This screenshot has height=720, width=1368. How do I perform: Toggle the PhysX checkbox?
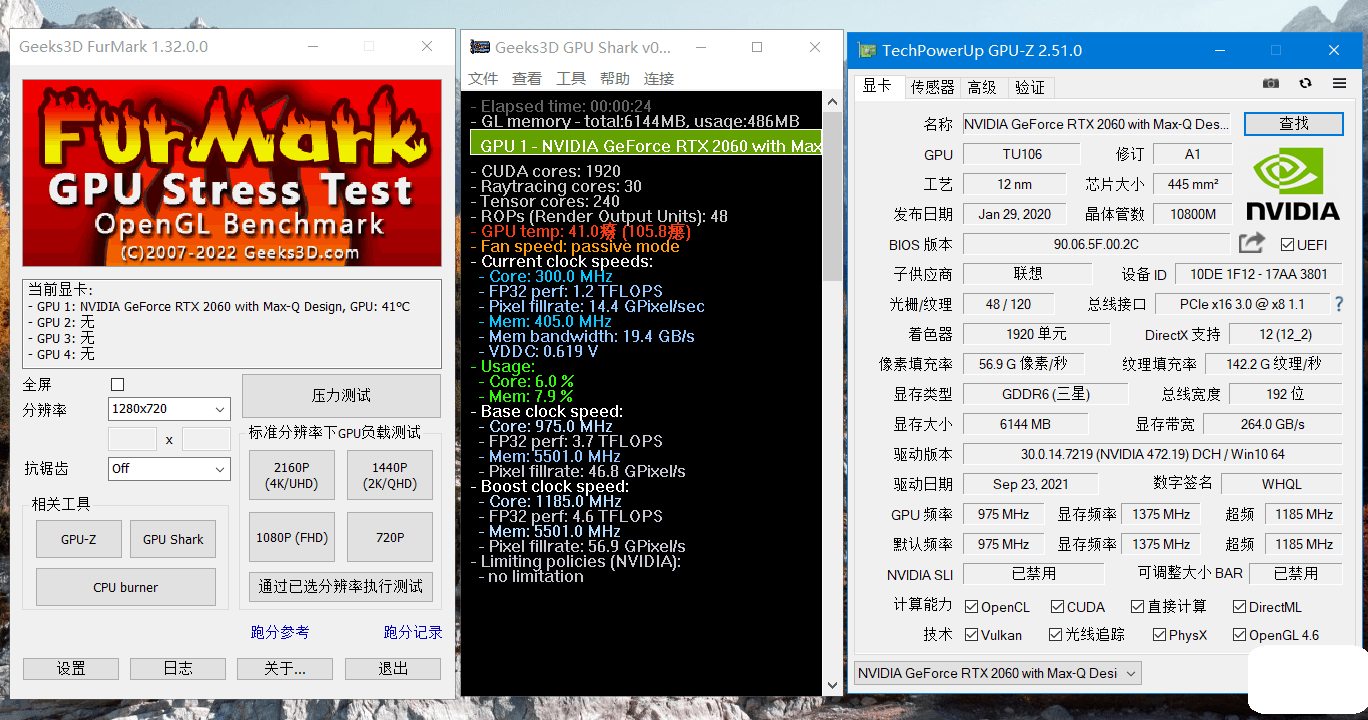point(1159,635)
